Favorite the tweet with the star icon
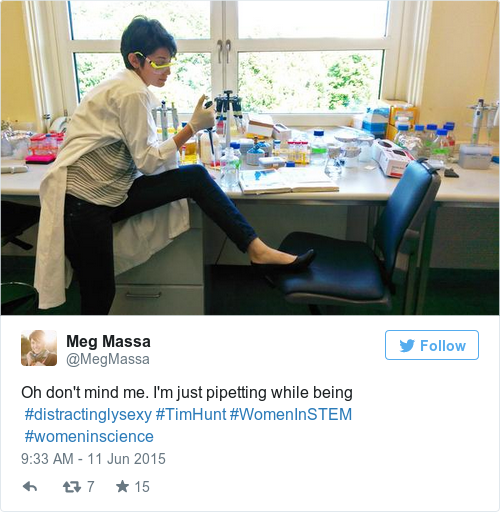This screenshot has width=500, height=512. tap(122, 486)
